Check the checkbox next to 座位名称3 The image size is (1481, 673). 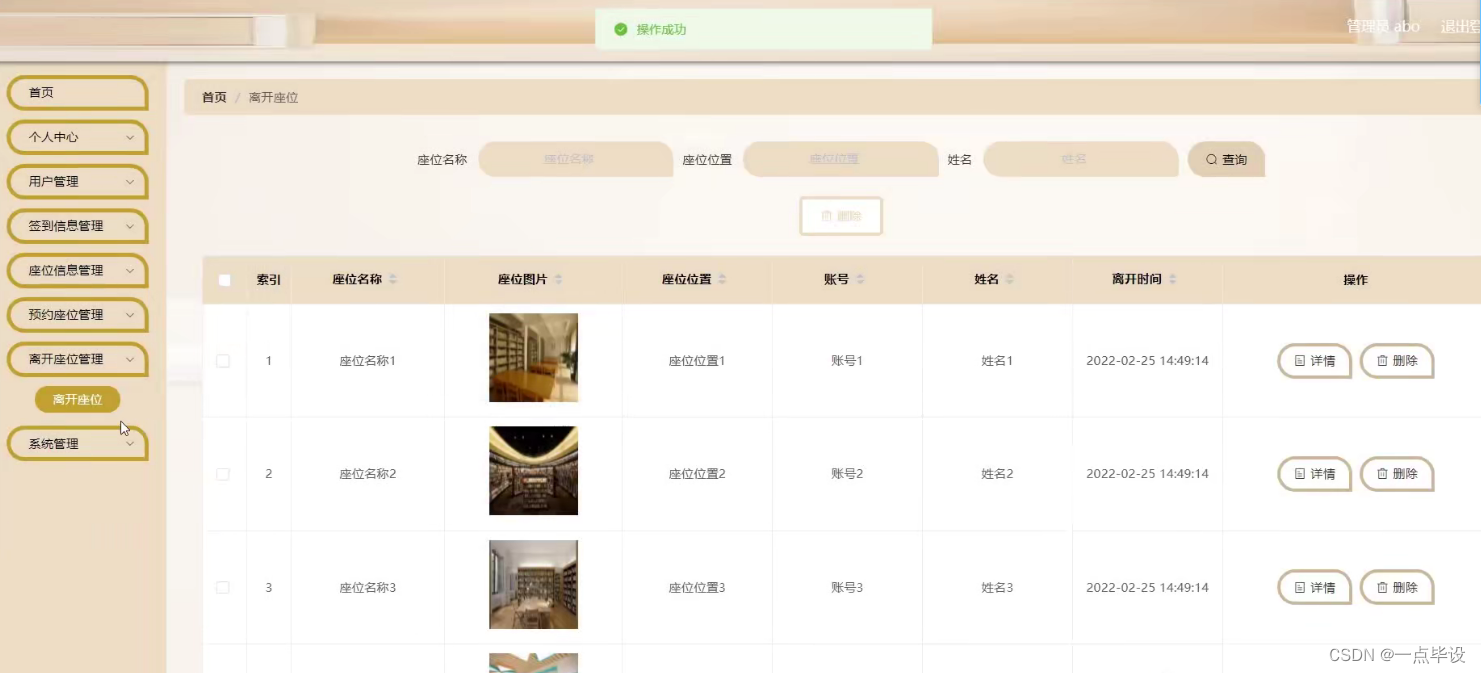[223, 587]
